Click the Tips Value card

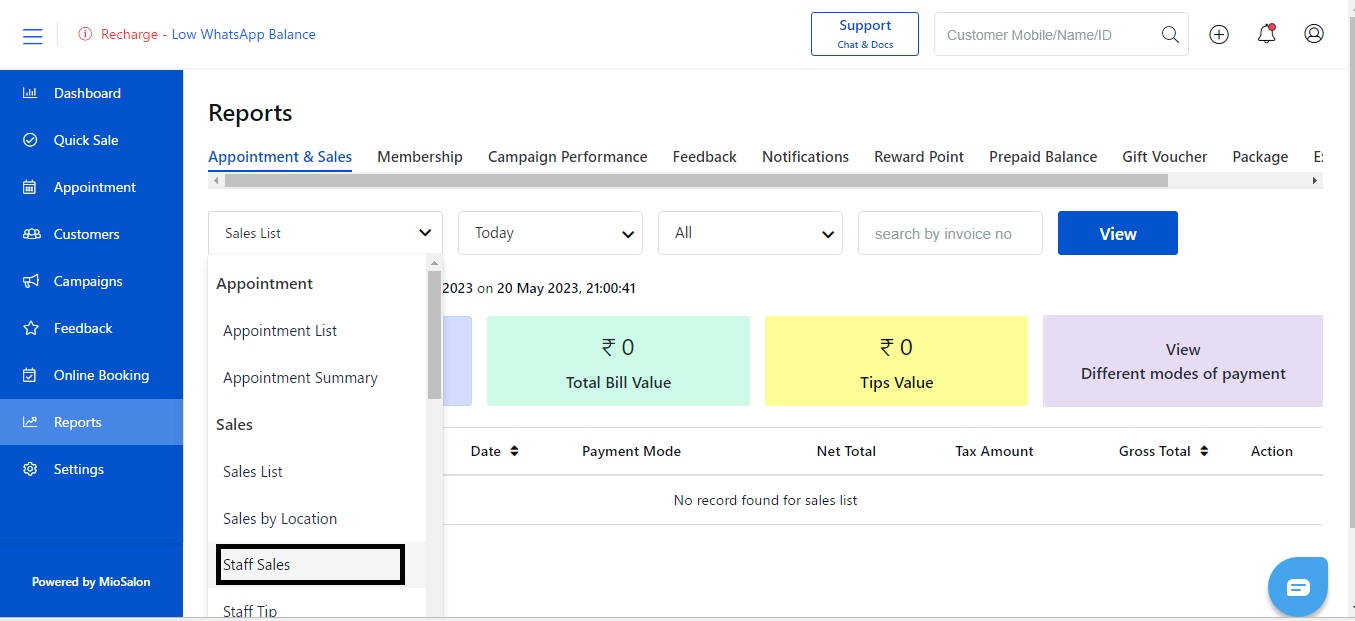point(896,361)
